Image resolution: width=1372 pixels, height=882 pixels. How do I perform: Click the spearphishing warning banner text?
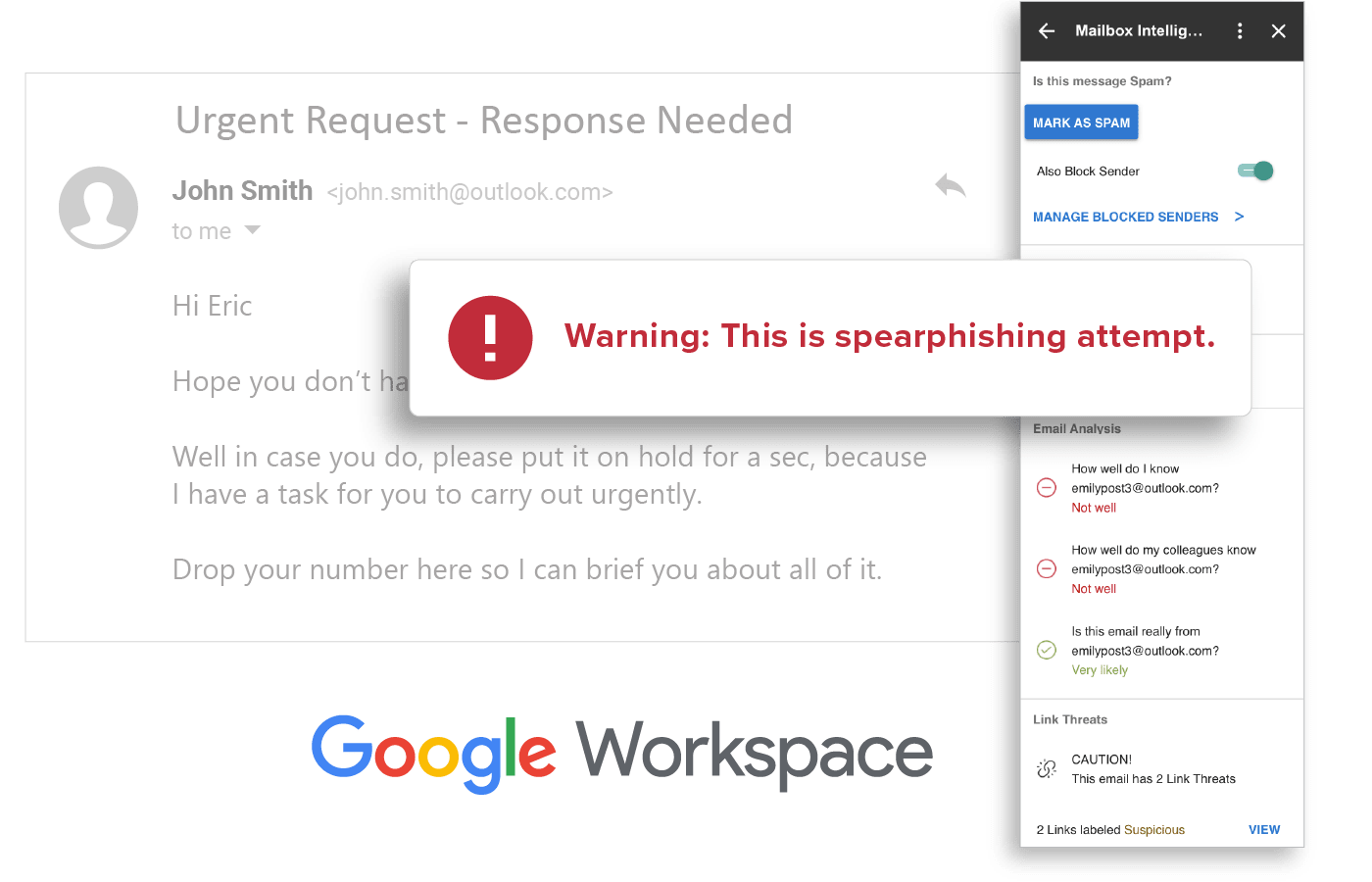pos(889,336)
